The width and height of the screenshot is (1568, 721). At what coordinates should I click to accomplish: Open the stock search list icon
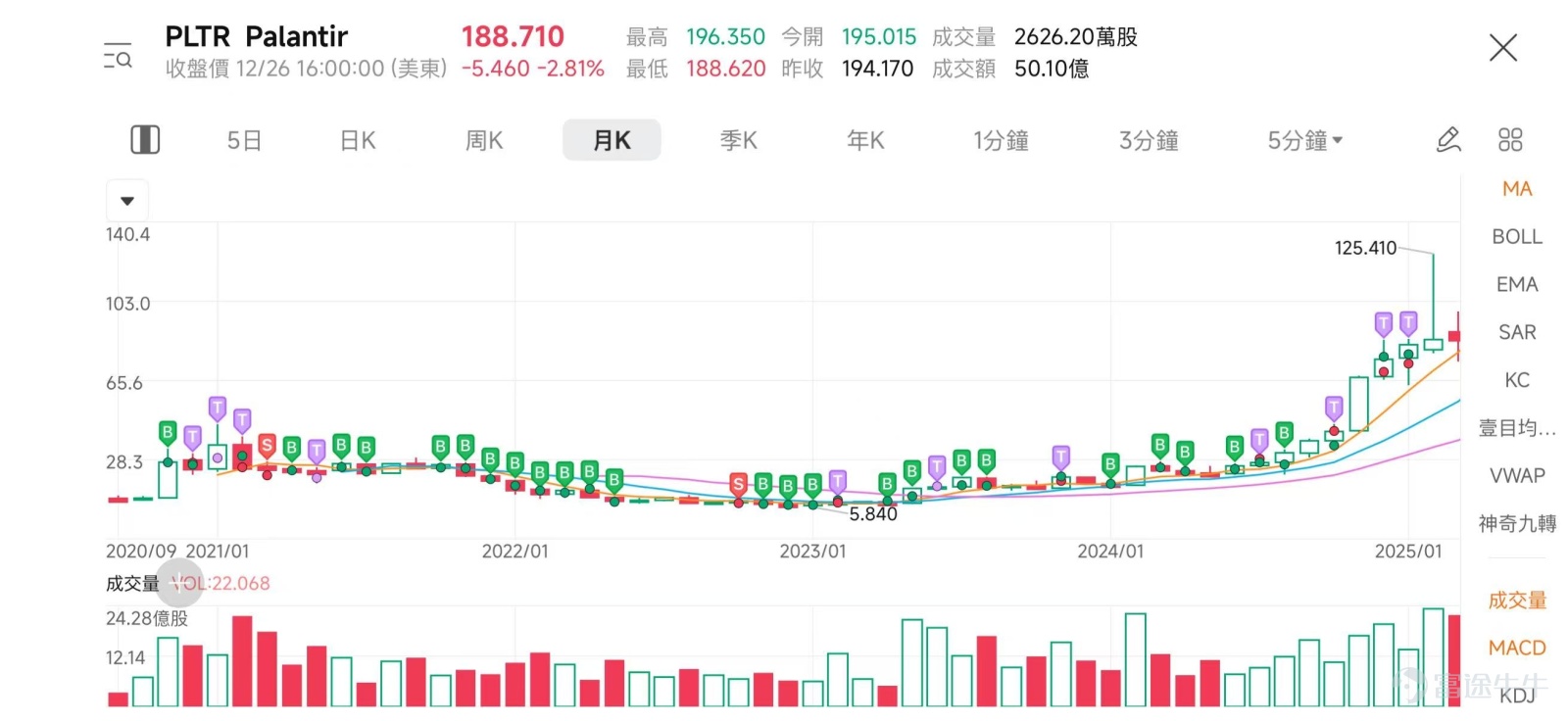(x=118, y=56)
